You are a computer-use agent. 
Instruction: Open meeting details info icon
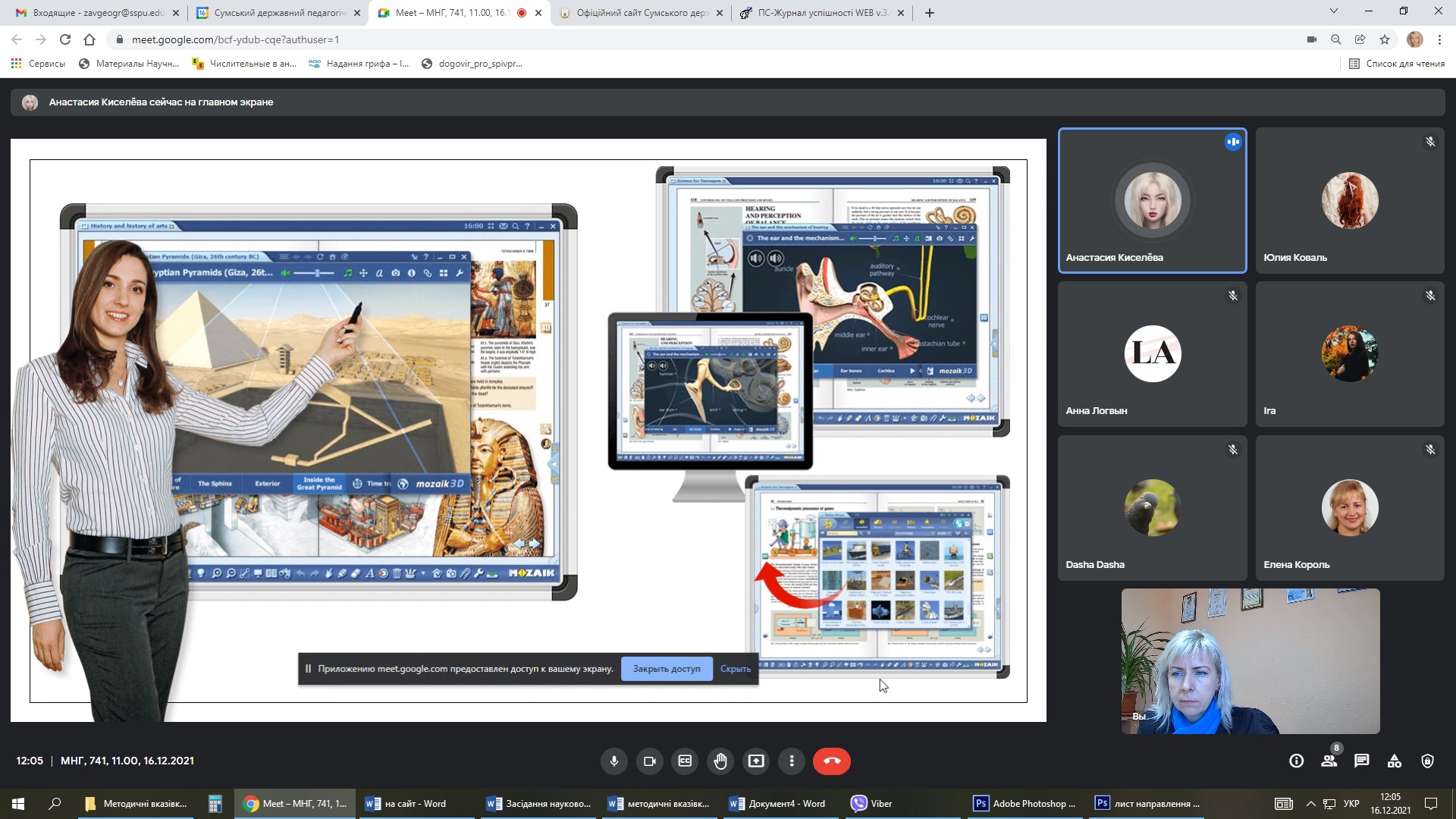(1297, 761)
